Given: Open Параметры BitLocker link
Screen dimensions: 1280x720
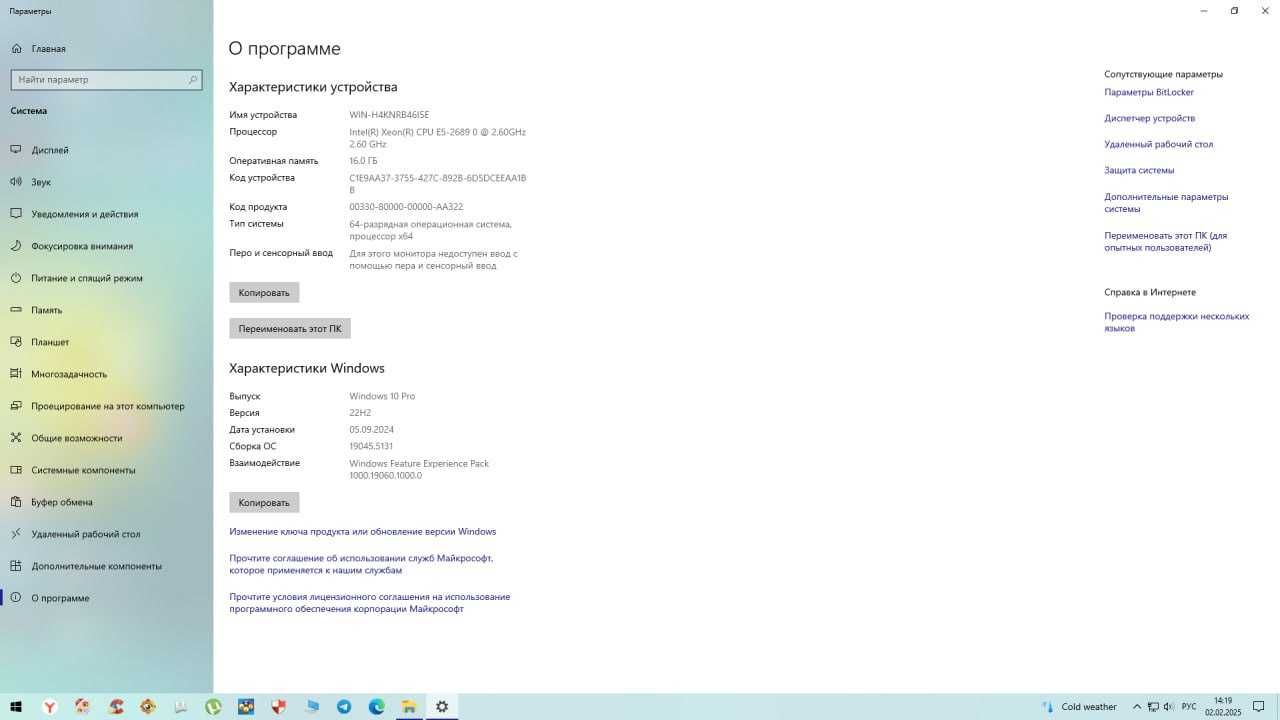Looking at the screenshot, I should point(1149,92).
